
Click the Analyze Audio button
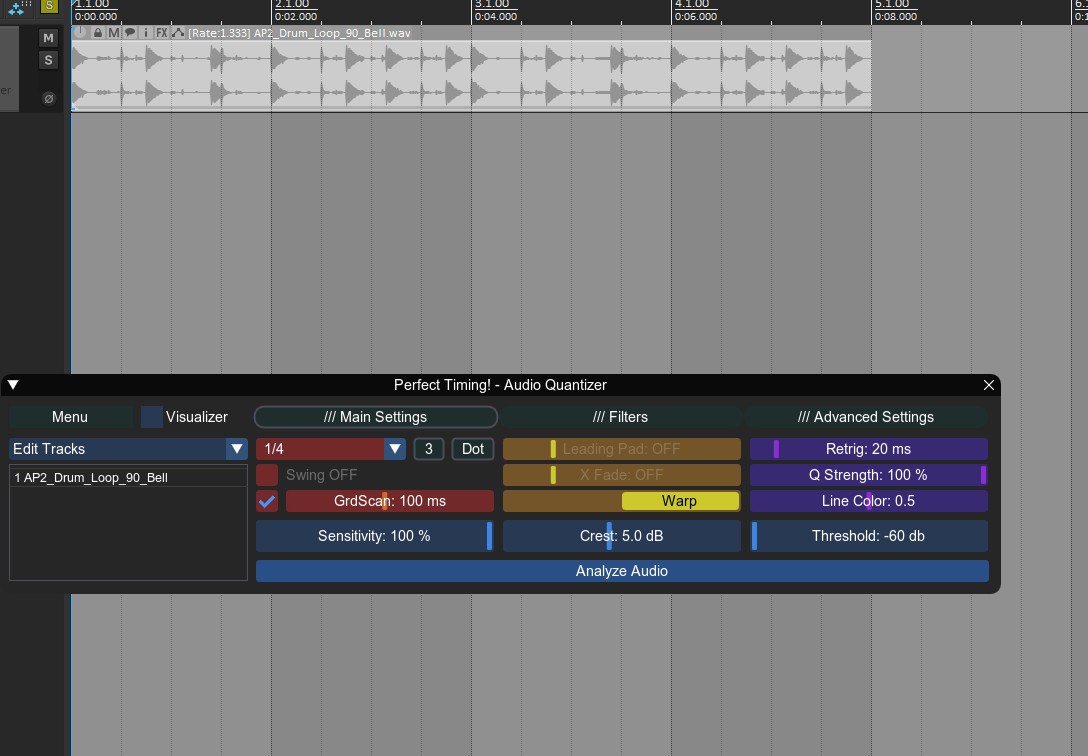click(622, 571)
